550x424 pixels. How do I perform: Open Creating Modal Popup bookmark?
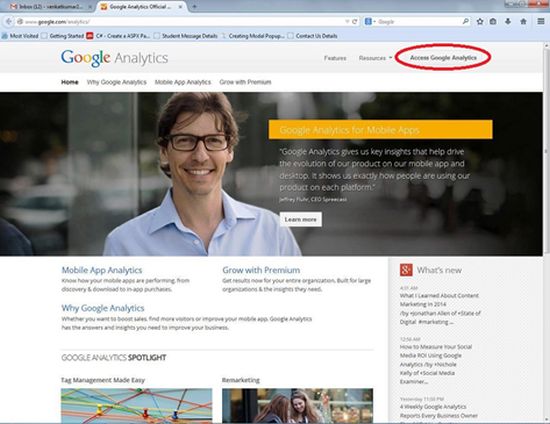click(x=253, y=36)
